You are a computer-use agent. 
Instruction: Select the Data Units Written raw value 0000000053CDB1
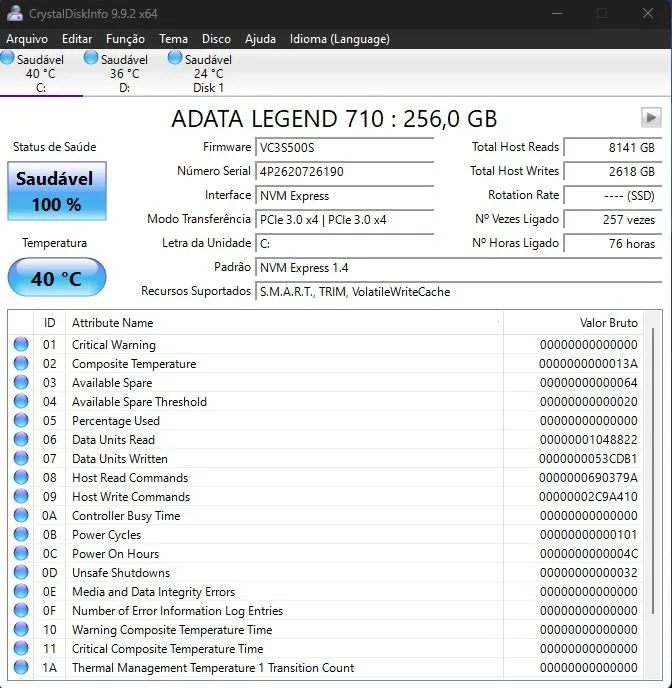click(588, 459)
